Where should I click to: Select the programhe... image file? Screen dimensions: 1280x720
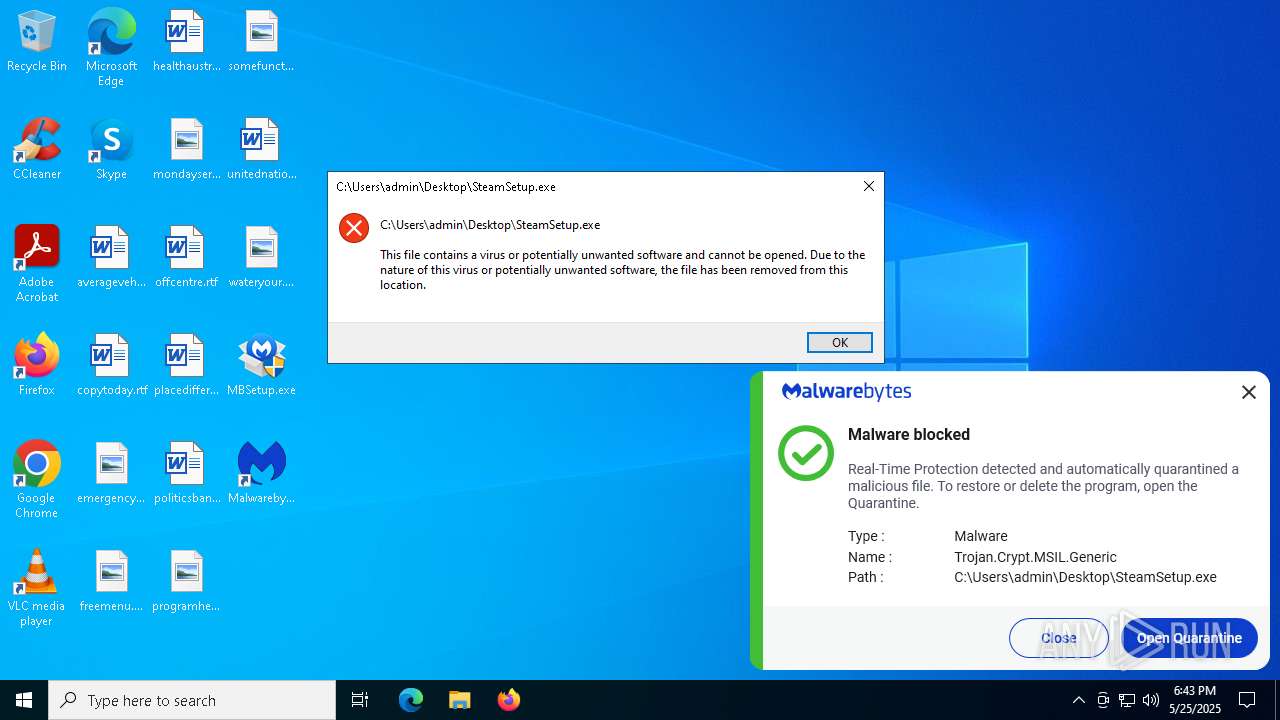point(186,580)
